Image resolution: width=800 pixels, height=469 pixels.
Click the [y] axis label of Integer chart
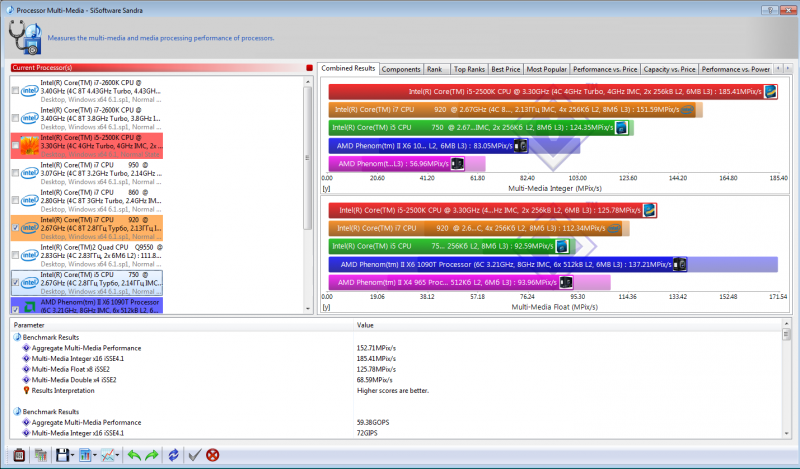326,188
